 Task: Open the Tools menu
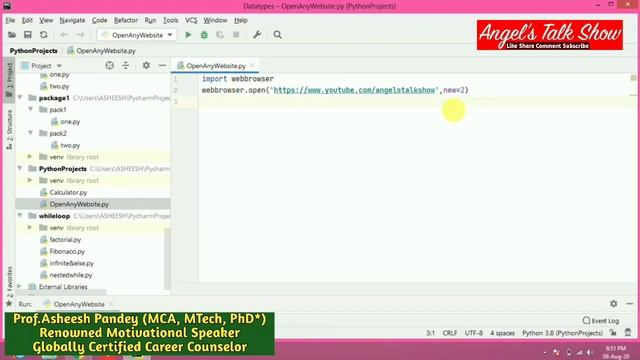171,20
